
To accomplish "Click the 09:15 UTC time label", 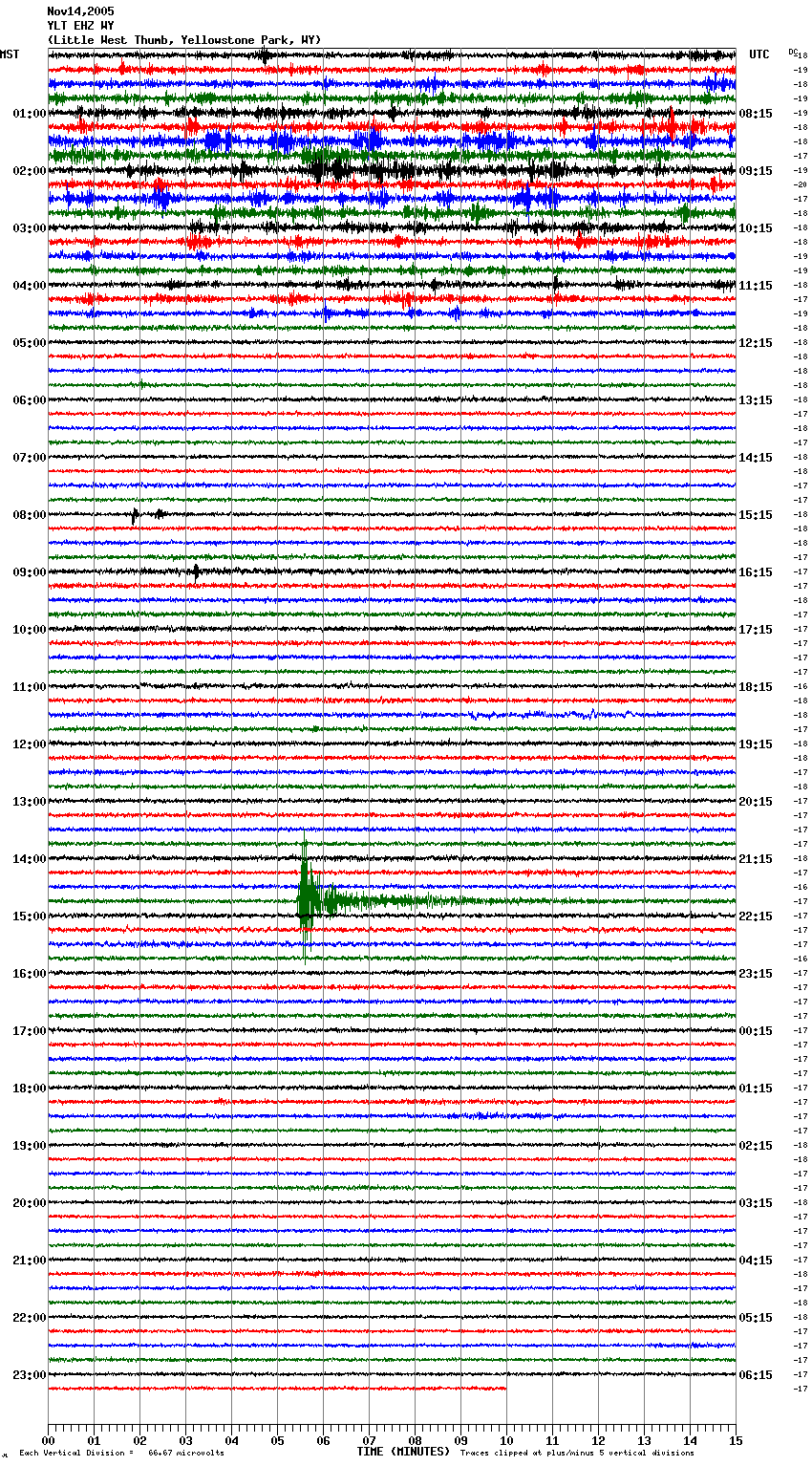I will pyautogui.click(x=756, y=171).
